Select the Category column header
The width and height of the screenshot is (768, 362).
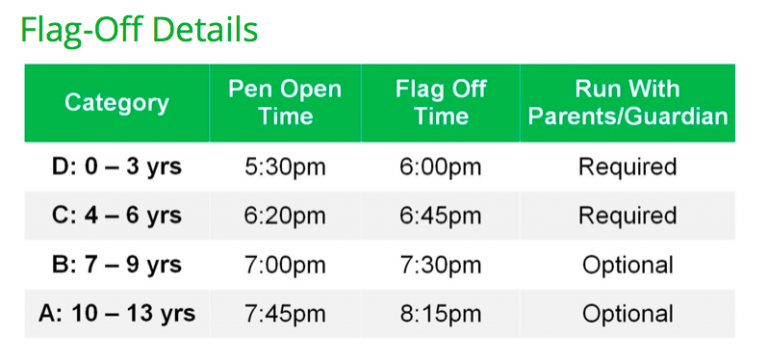pyautogui.click(x=117, y=103)
